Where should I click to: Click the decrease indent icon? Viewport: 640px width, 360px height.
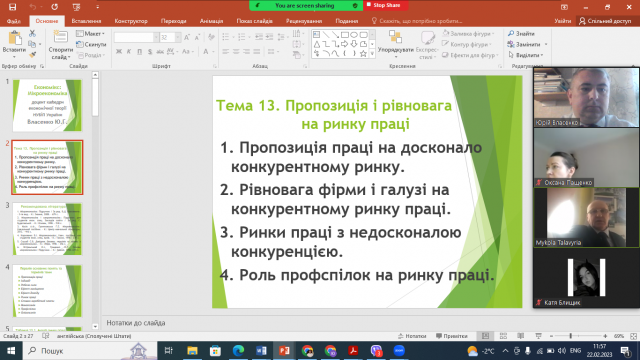click(258, 37)
